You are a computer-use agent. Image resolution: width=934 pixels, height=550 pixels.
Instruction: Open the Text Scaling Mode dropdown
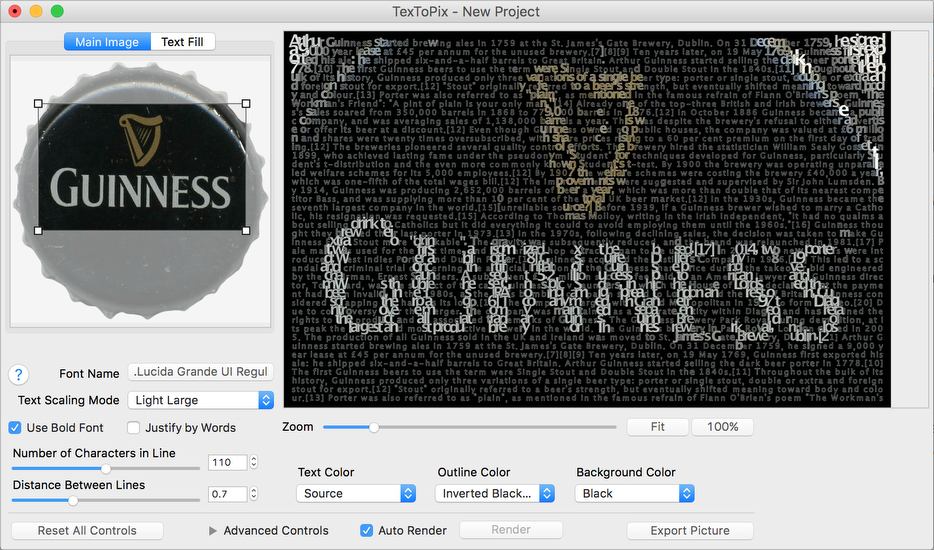[201, 400]
